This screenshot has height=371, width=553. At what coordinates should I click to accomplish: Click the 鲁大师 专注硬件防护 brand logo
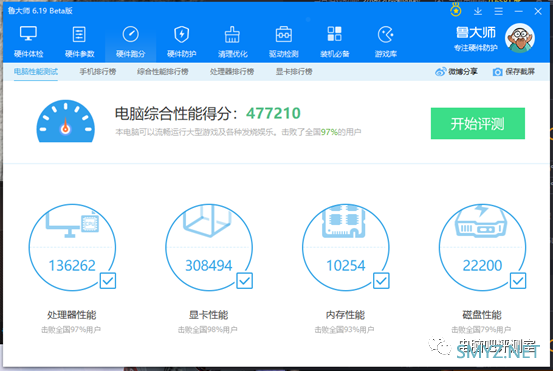476,38
